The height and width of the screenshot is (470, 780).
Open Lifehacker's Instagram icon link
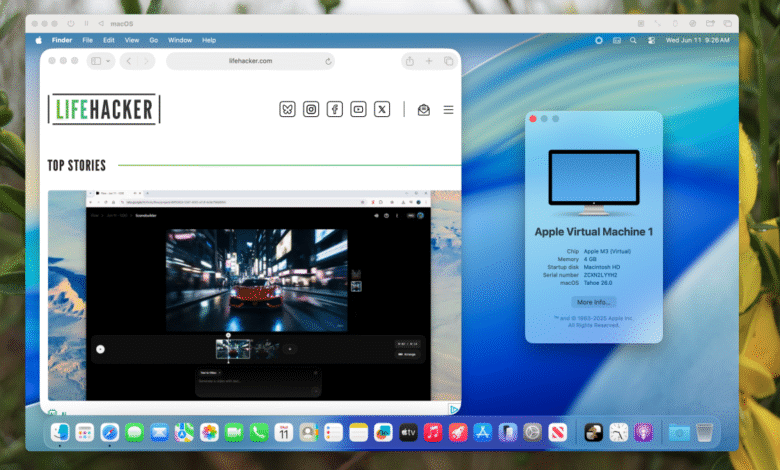[x=311, y=109]
